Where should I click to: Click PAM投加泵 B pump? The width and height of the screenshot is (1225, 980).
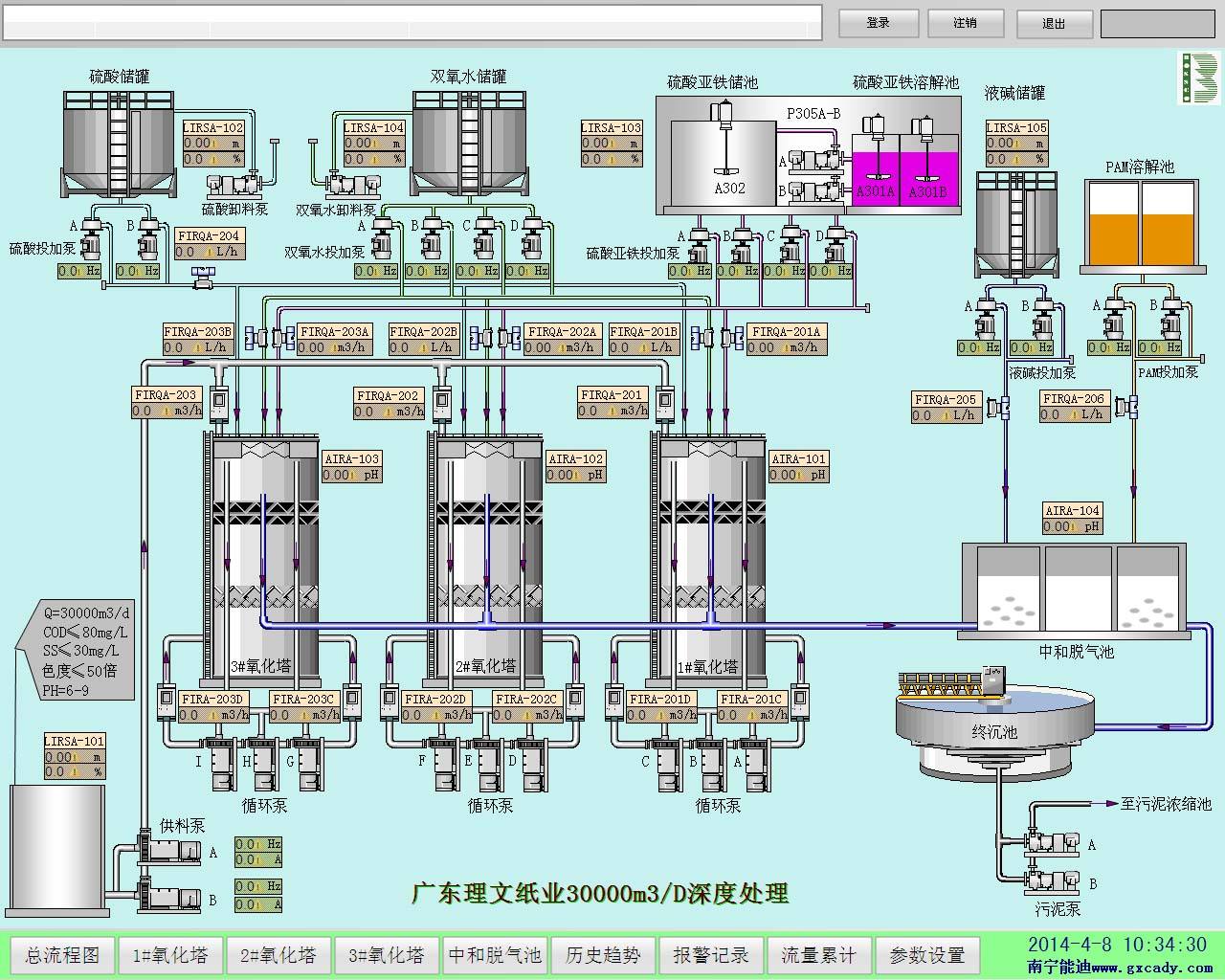pyautogui.click(x=1172, y=319)
